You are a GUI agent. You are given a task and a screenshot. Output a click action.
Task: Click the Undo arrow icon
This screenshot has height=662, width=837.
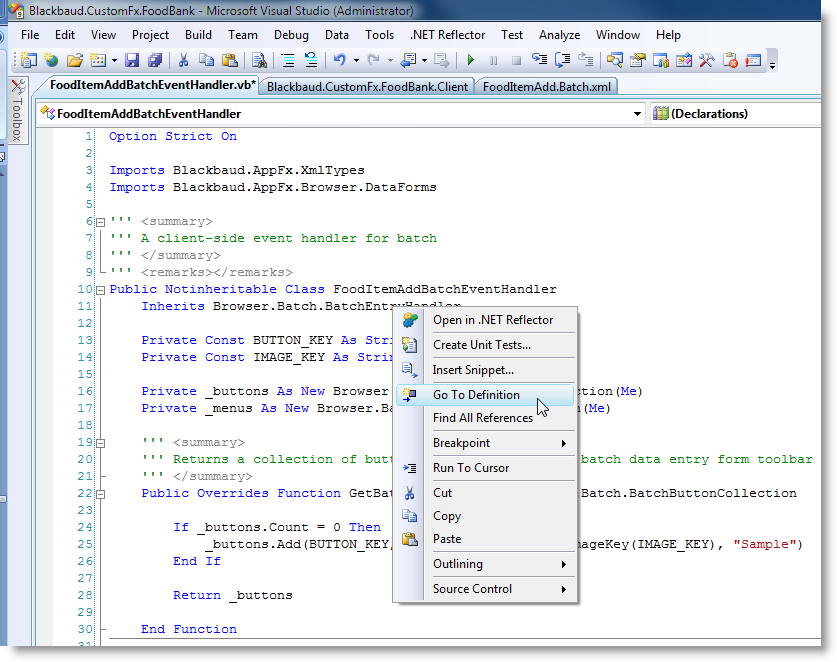(x=339, y=60)
